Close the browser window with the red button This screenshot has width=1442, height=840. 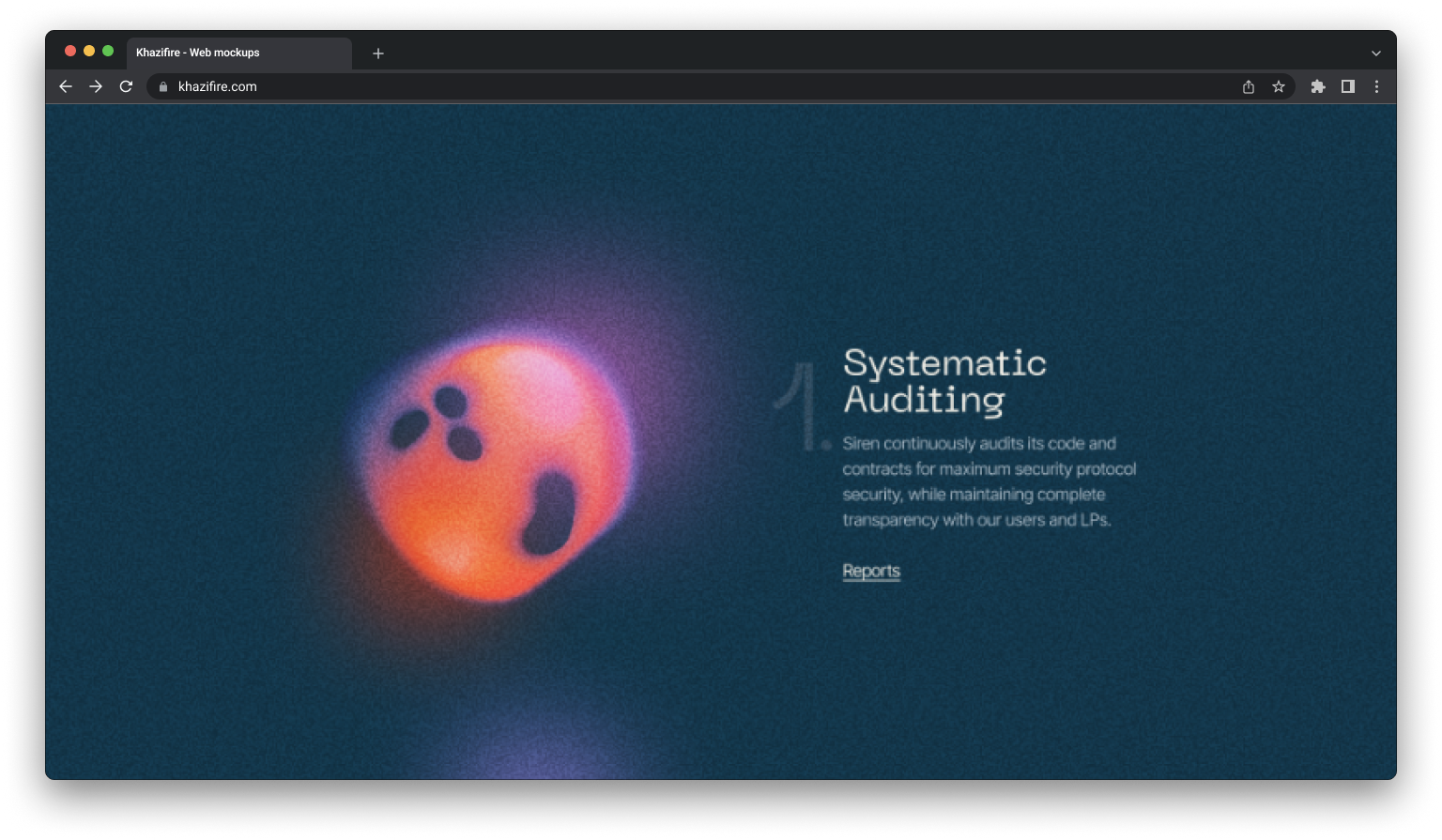70,51
